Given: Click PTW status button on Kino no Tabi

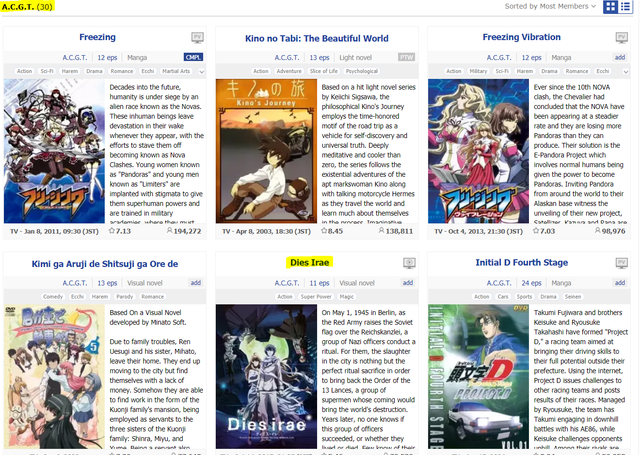Looking at the screenshot, I should click(406, 58).
